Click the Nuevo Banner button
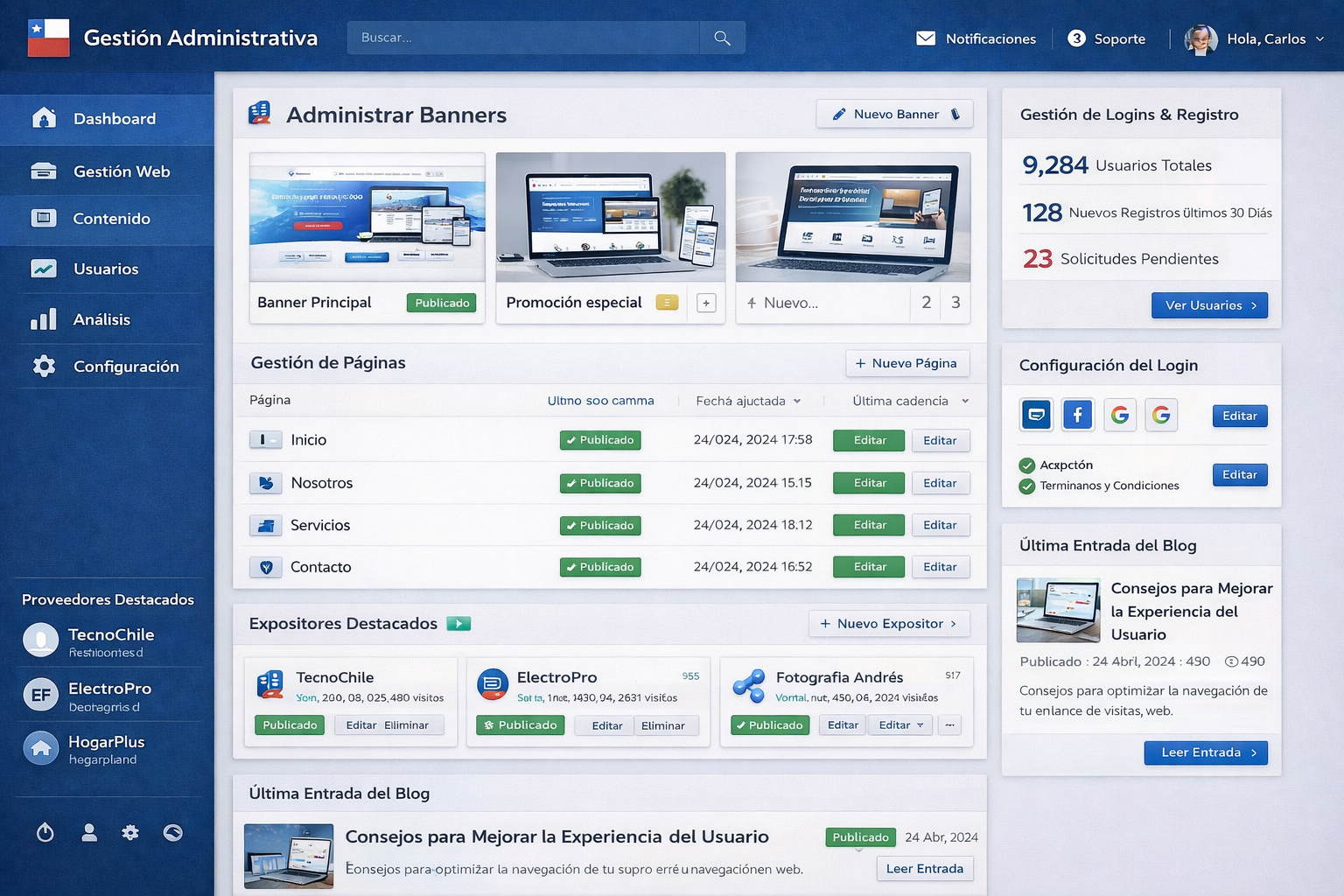This screenshot has height=896, width=1344. [894, 114]
